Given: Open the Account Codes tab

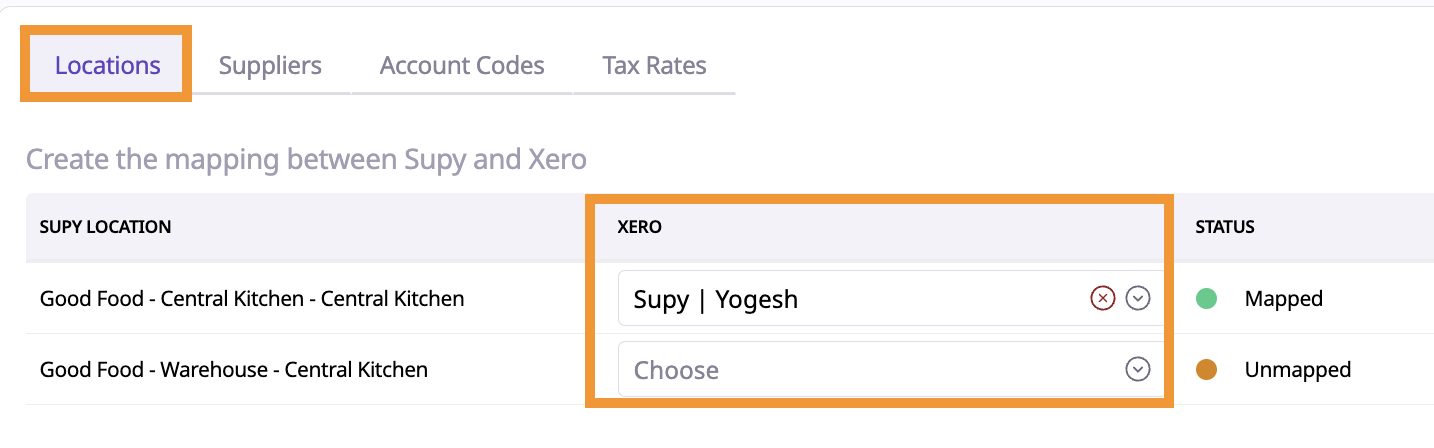Looking at the screenshot, I should [x=462, y=66].
